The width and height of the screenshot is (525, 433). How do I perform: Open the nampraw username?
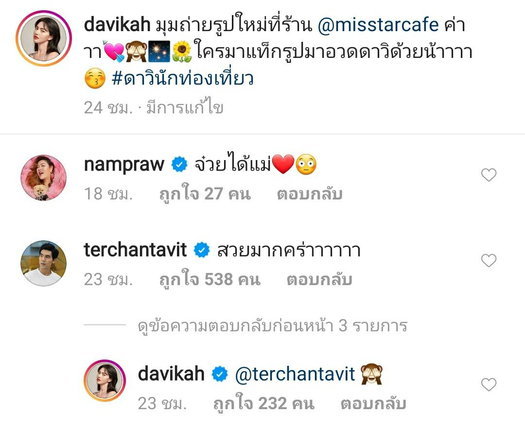(x=124, y=164)
